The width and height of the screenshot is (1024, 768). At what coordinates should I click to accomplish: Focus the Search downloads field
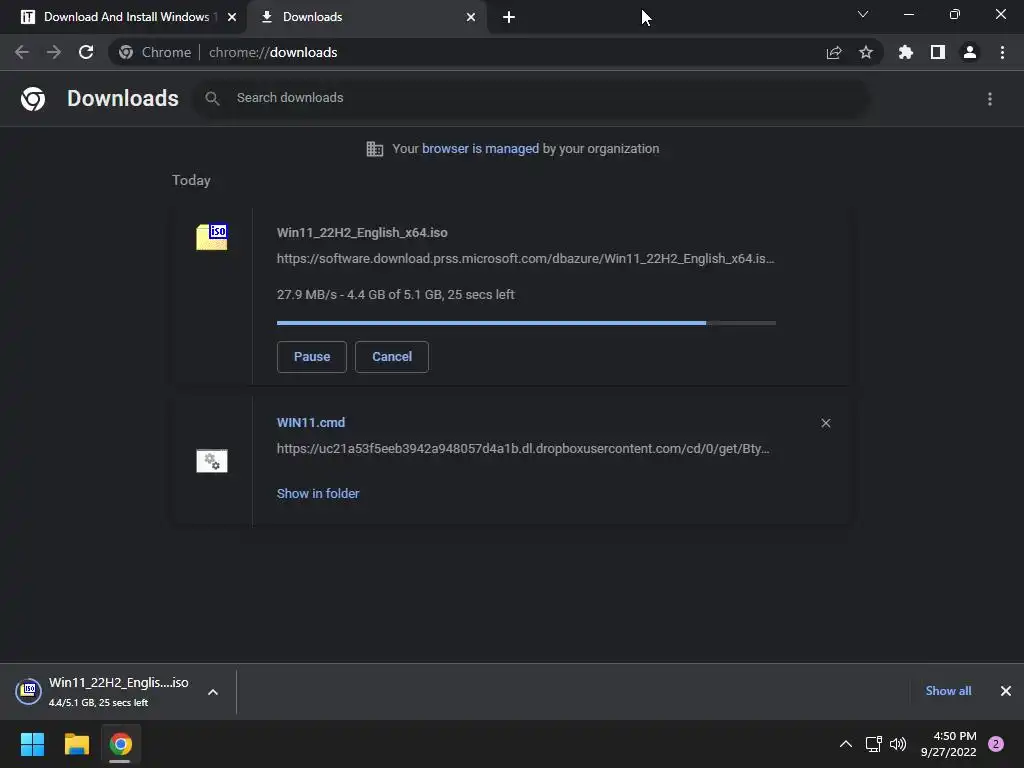tap(530, 99)
